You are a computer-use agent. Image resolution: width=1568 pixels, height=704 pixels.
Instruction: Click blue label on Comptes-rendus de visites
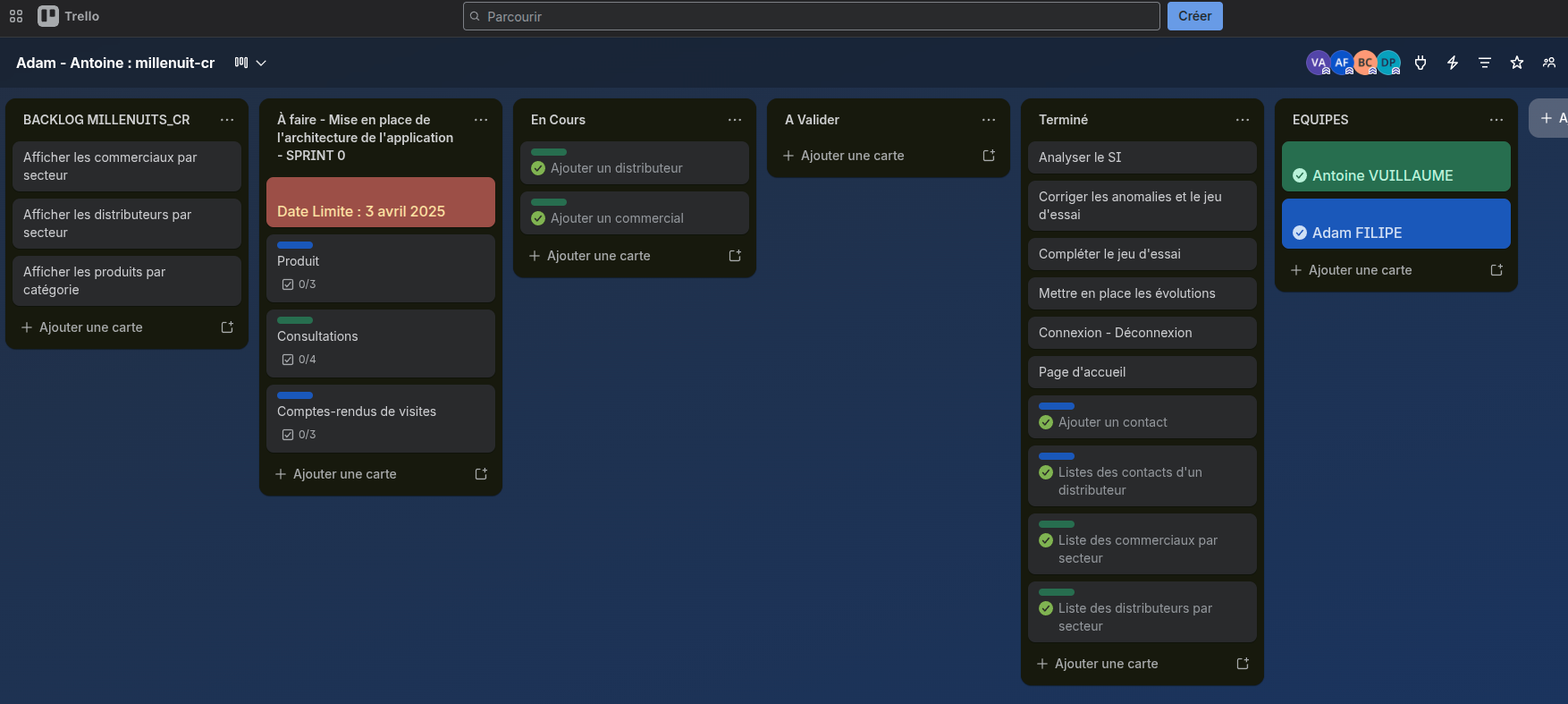(x=295, y=395)
